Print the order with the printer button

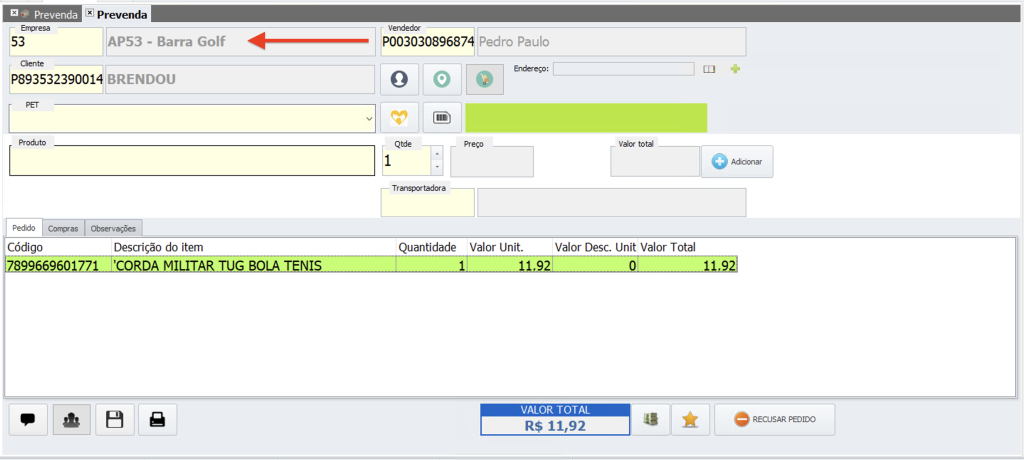click(x=157, y=420)
